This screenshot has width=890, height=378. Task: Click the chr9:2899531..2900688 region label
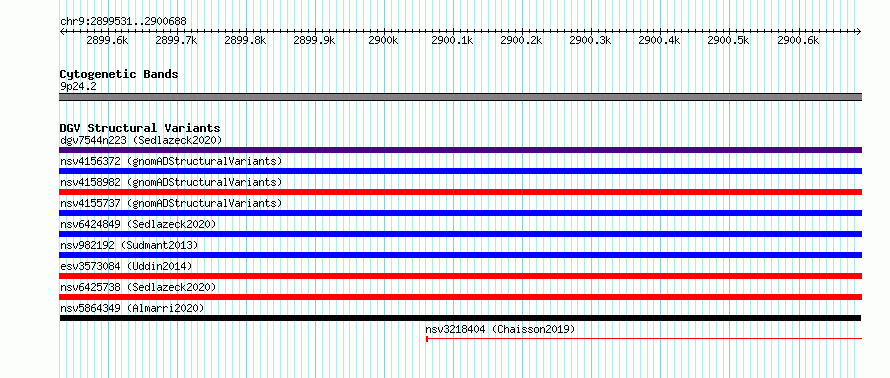coord(123,22)
